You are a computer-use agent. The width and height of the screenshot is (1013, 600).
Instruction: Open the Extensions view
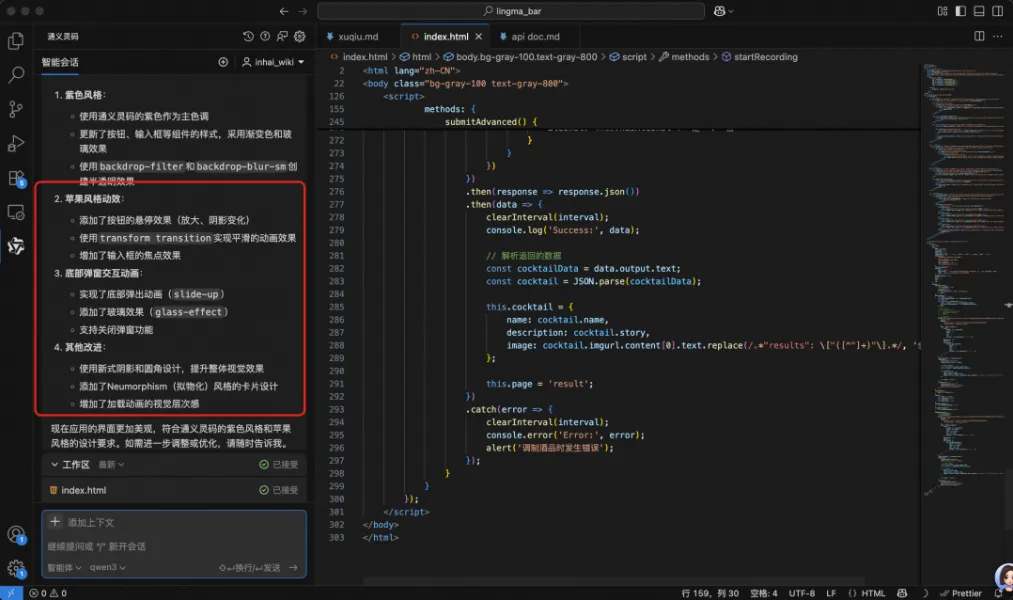pyautogui.click(x=16, y=178)
